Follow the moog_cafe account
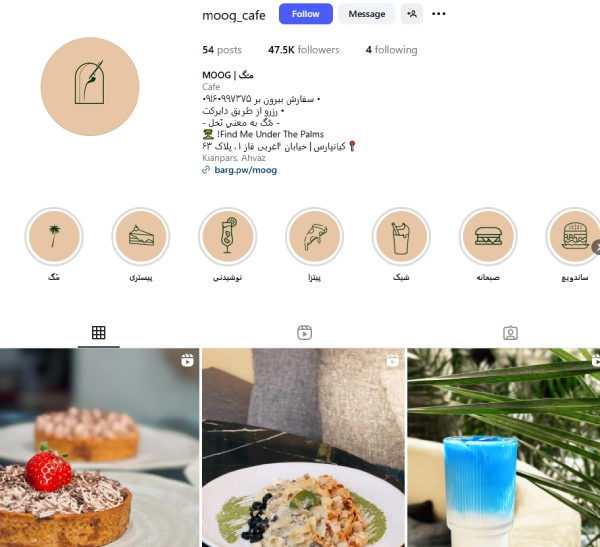Viewport: 600px width, 547px height. (x=306, y=14)
